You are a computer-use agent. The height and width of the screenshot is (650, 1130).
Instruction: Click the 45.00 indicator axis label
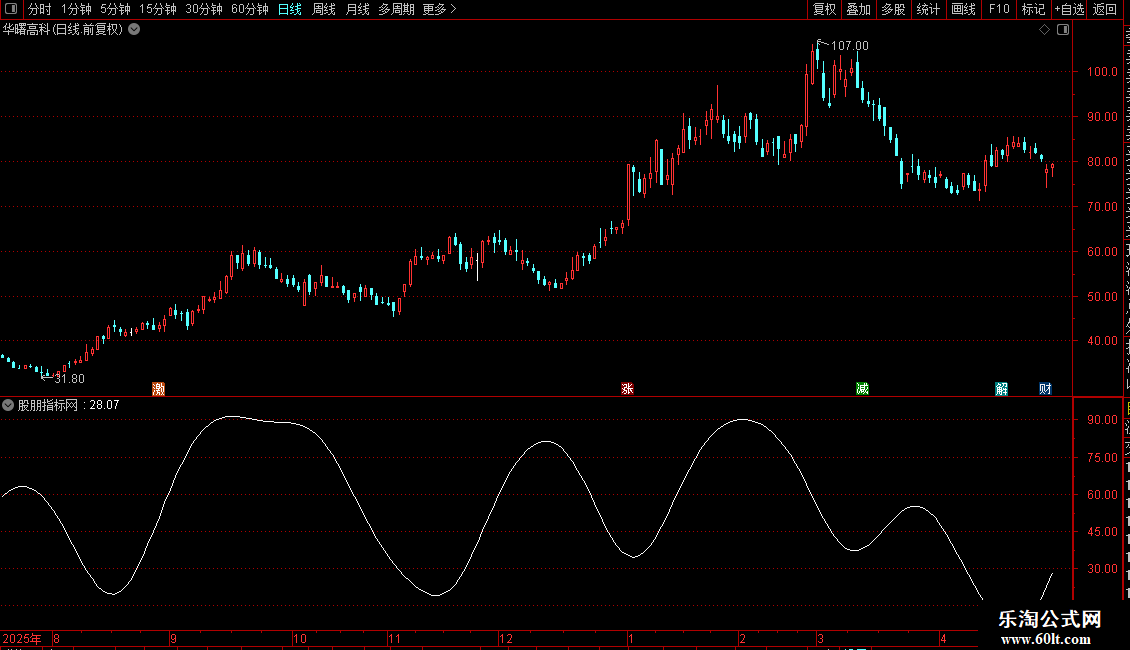pyautogui.click(x=1103, y=532)
